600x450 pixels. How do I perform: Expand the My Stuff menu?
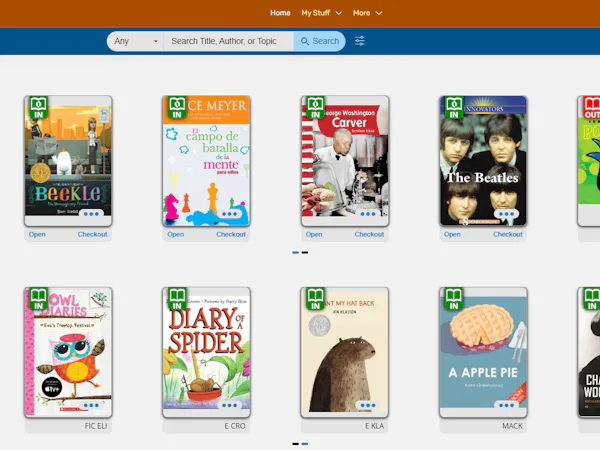(321, 13)
